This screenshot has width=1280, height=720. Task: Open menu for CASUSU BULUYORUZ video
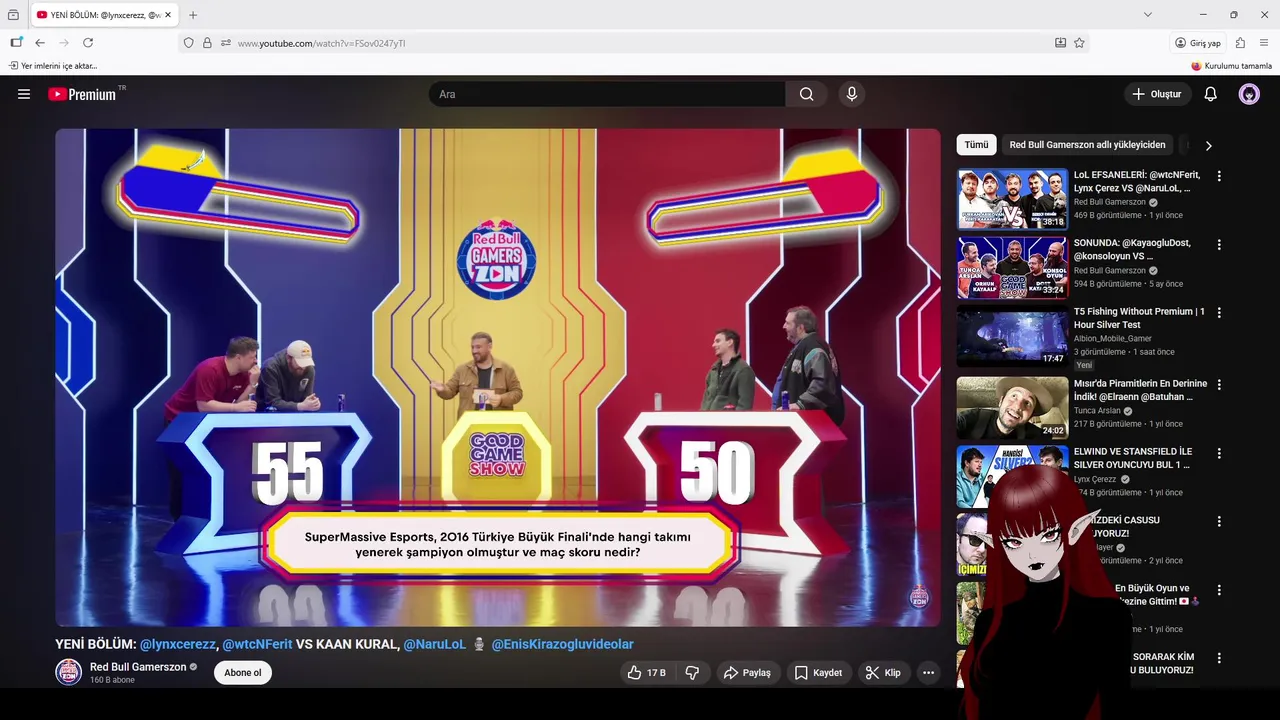pos(1218,522)
